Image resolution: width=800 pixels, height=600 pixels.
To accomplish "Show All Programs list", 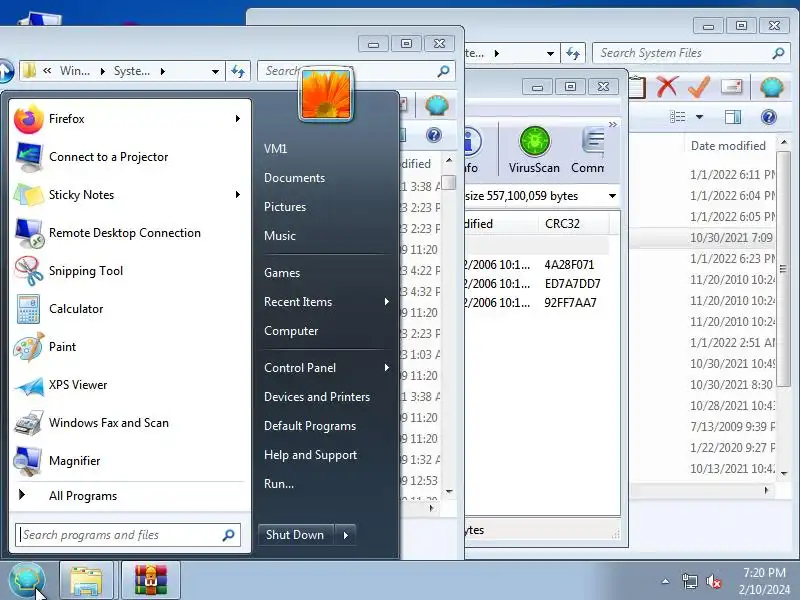I will pyautogui.click(x=83, y=496).
